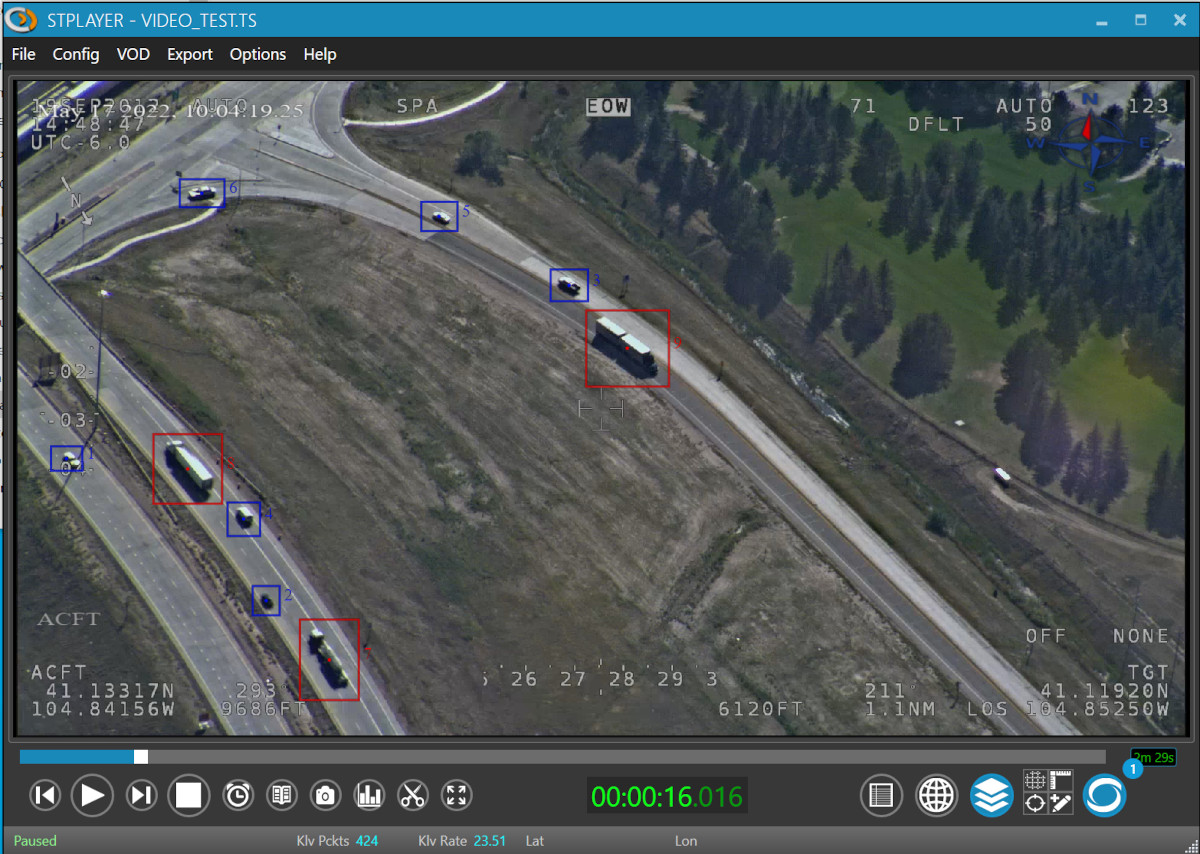Screen dimensions: 1200x854
Task: Toggle fullscreen expand icon
Action: pyautogui.click(x=456, y=796)
